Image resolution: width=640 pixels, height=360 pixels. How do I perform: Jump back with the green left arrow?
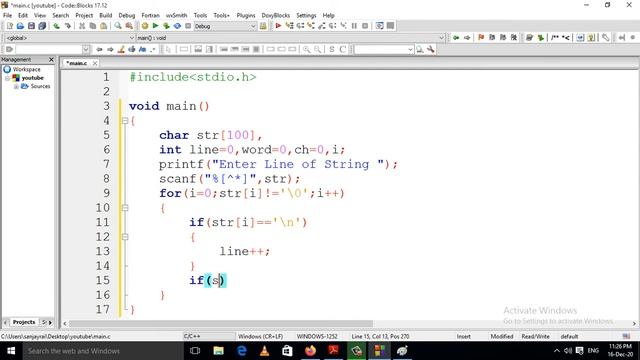[x=456, y=38]
